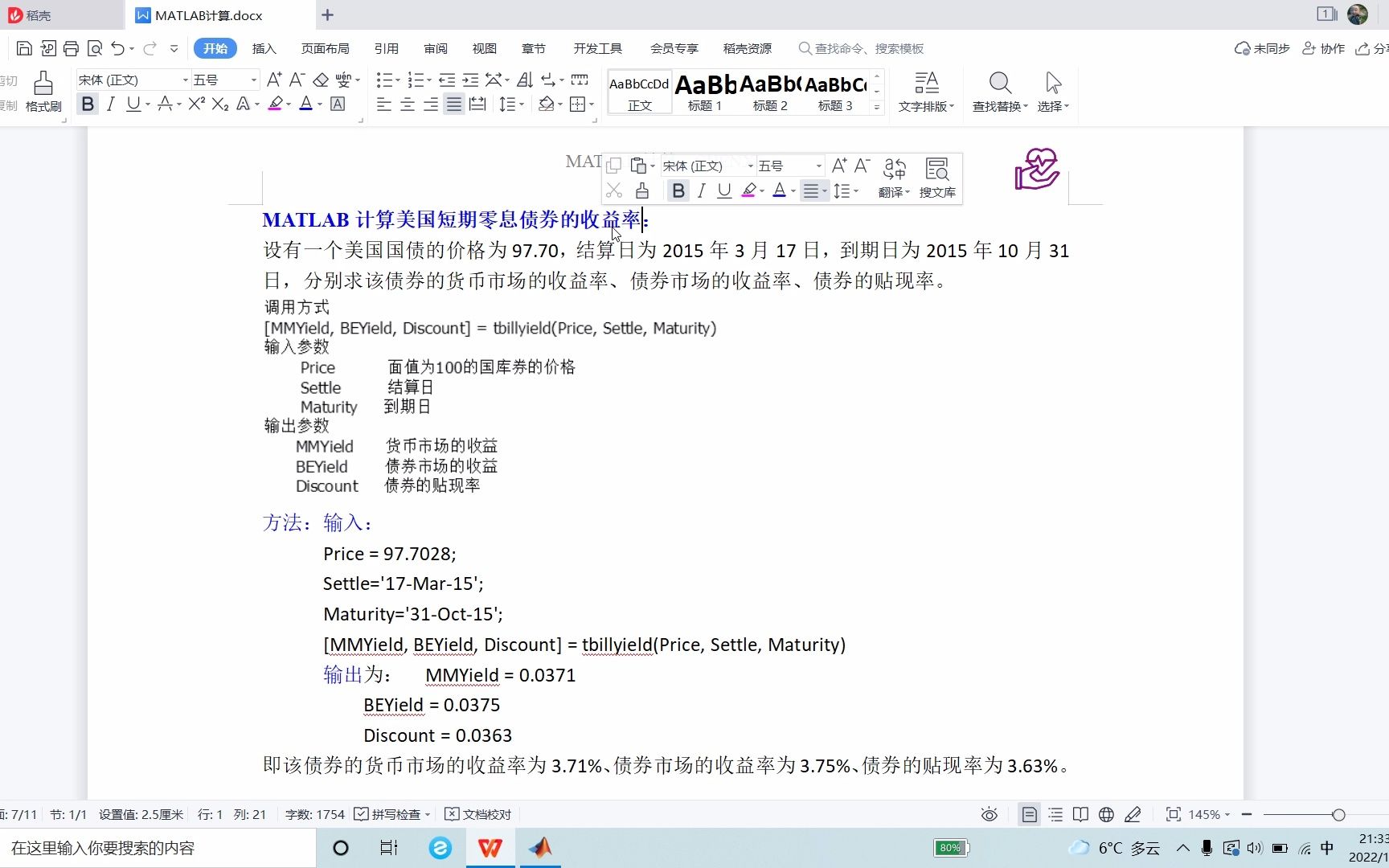Image resolution: width=1389 pixels, height=868 pixels.
Task: Open the Review (审阅) tab
Action: click(x=435, y=48)
